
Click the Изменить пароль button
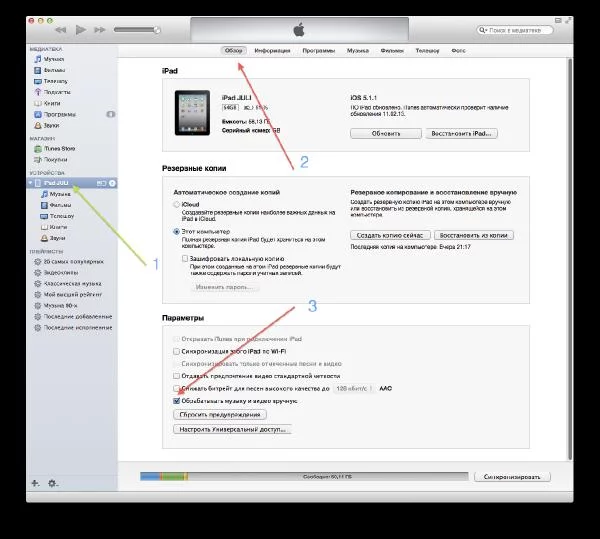[x=225, y=287]
